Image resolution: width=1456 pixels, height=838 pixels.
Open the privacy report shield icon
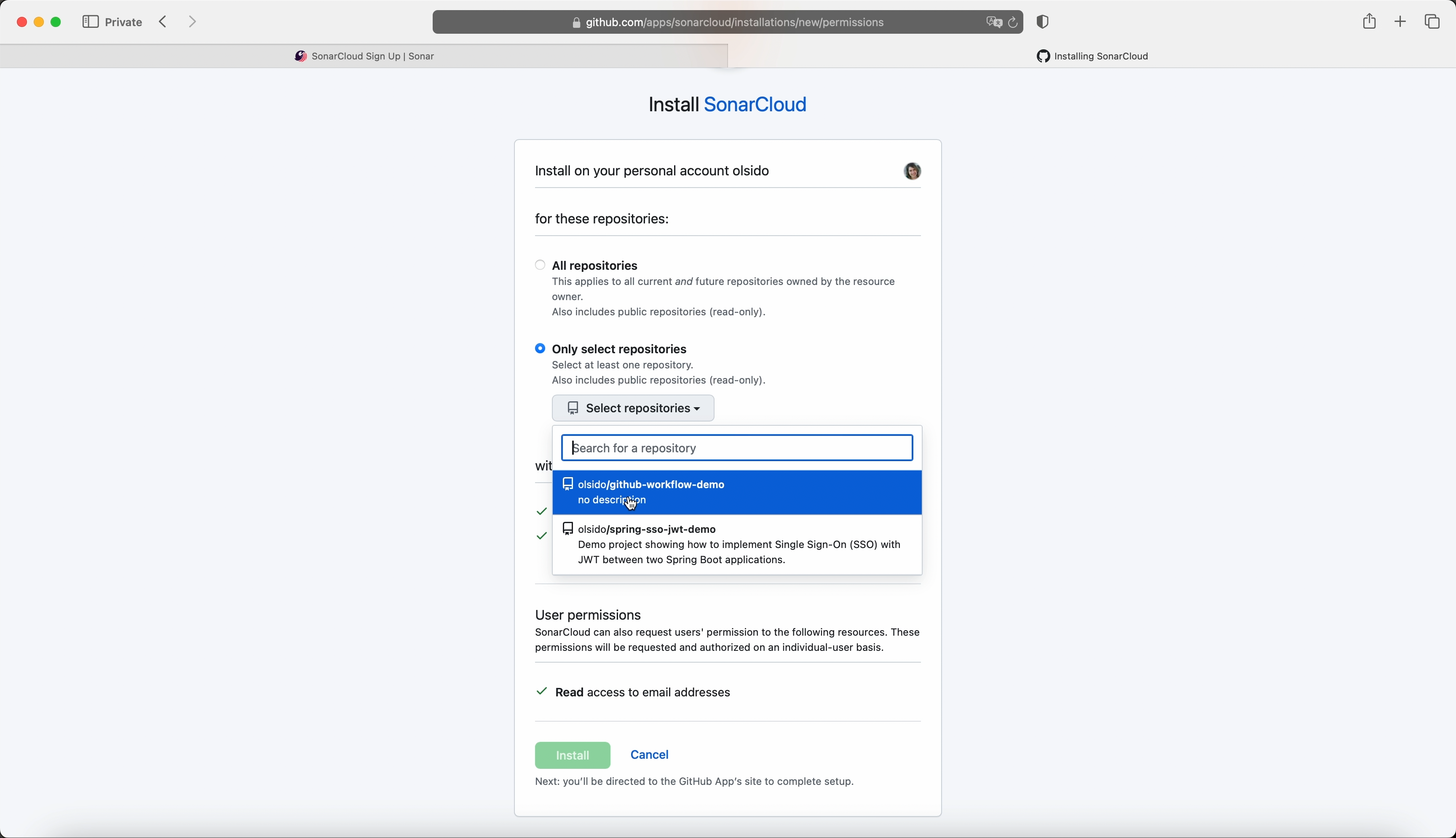point(1043,22)
